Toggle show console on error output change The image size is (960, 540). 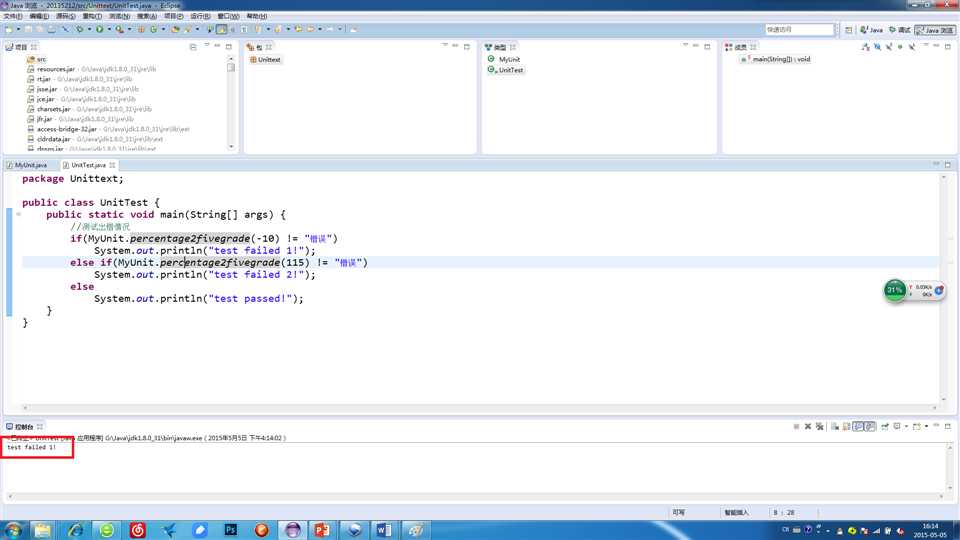870,427
